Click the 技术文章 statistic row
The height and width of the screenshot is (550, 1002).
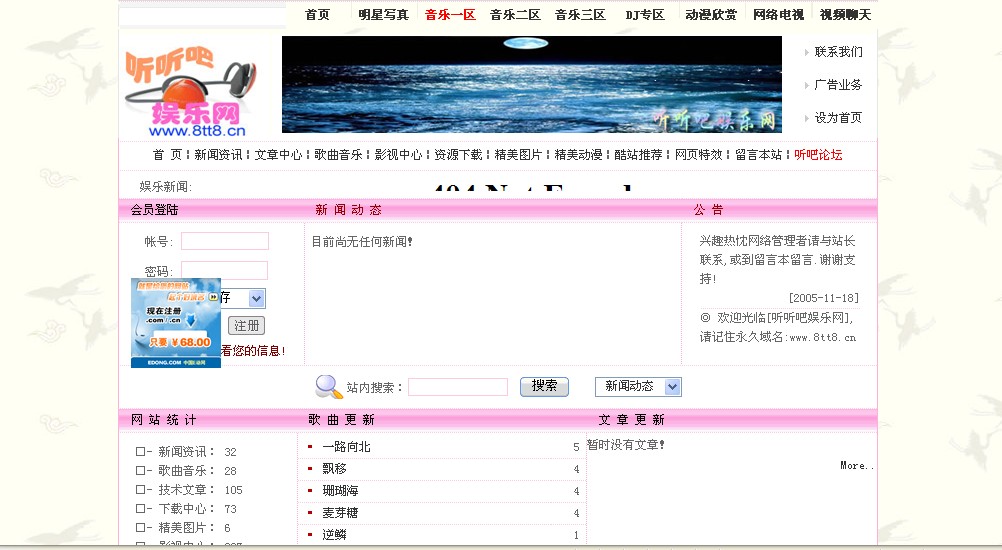(x=189, y=490)
